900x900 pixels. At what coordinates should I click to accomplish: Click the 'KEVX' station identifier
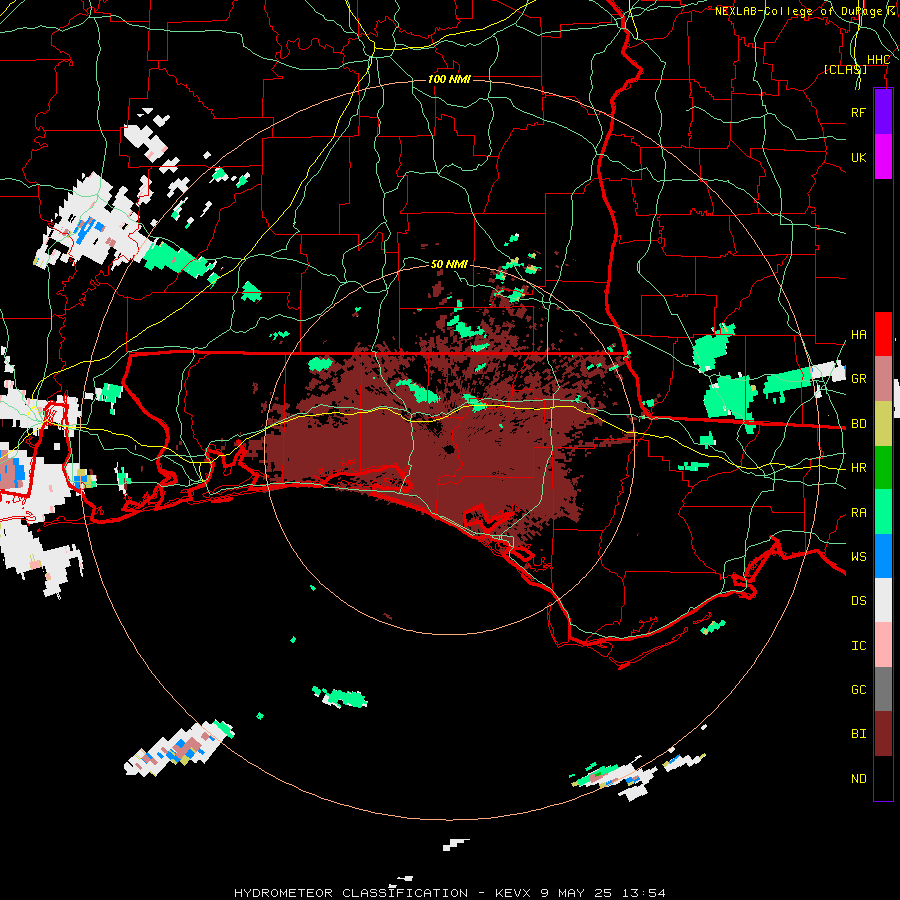point(514,893)
